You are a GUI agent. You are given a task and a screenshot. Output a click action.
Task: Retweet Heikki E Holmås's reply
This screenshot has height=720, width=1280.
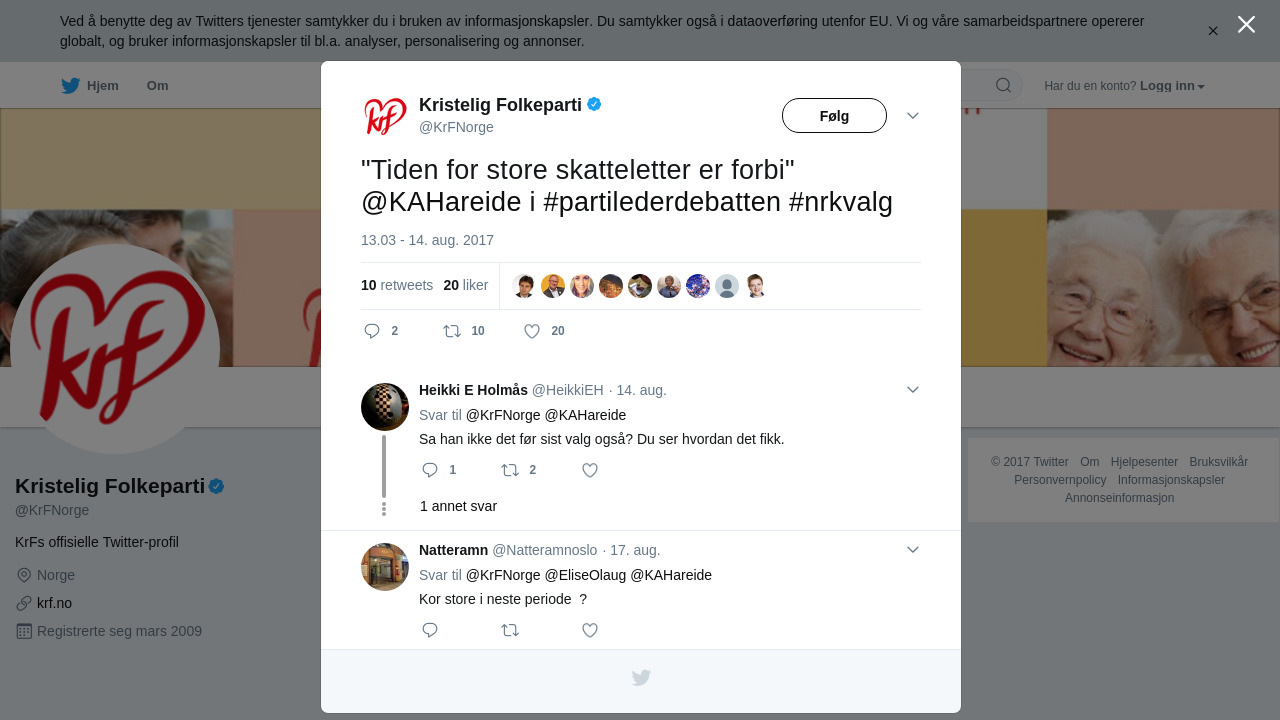(510, 470)
